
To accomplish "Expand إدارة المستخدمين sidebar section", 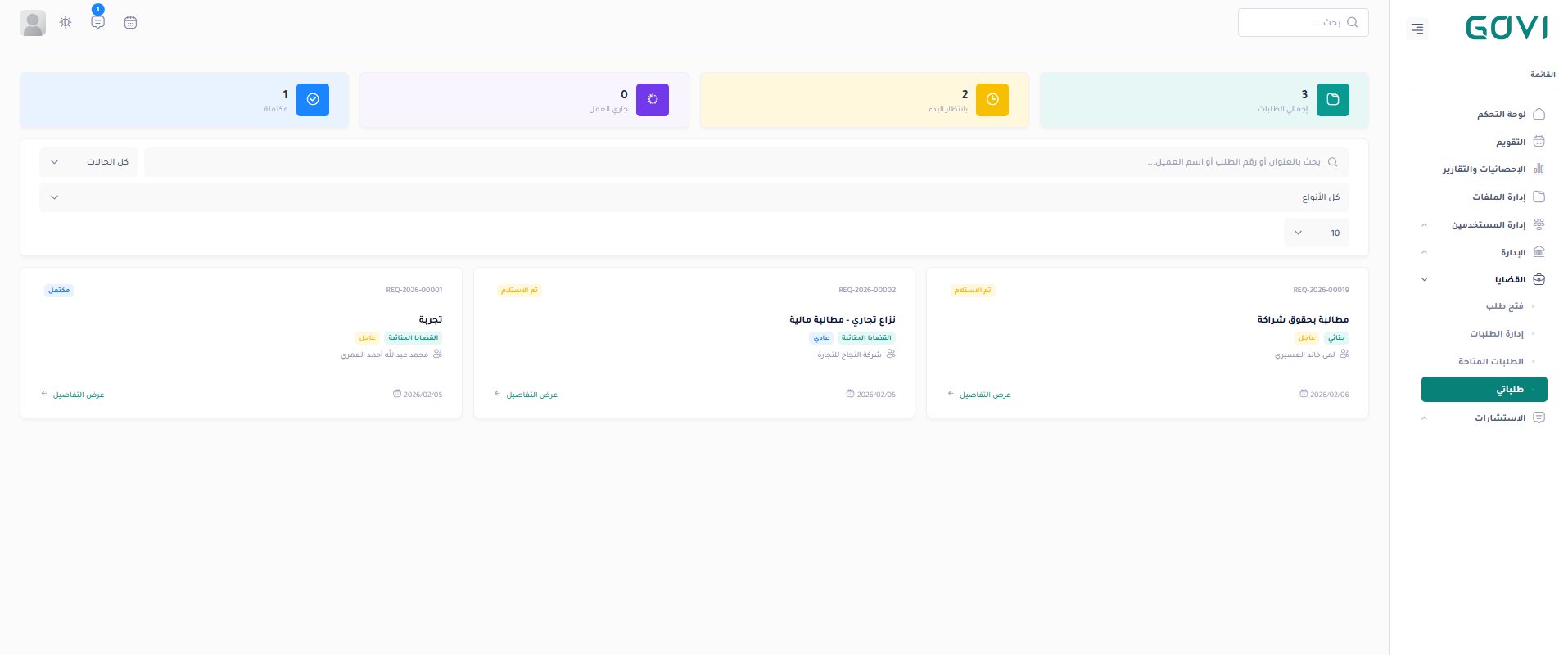I will coord(1488,224).
